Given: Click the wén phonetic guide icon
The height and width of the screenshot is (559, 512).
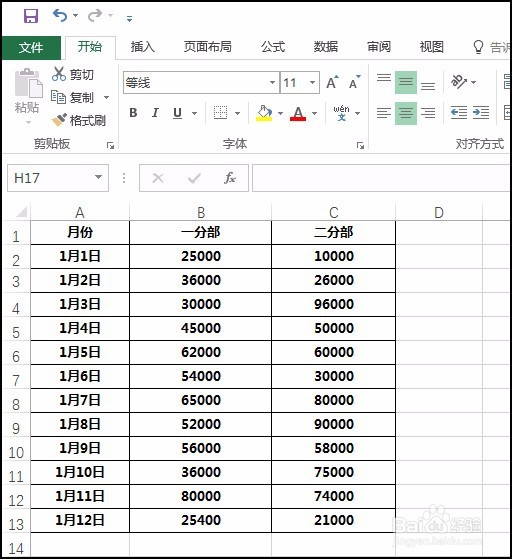Looking at the screenshot, I should (x=341, y=113).
